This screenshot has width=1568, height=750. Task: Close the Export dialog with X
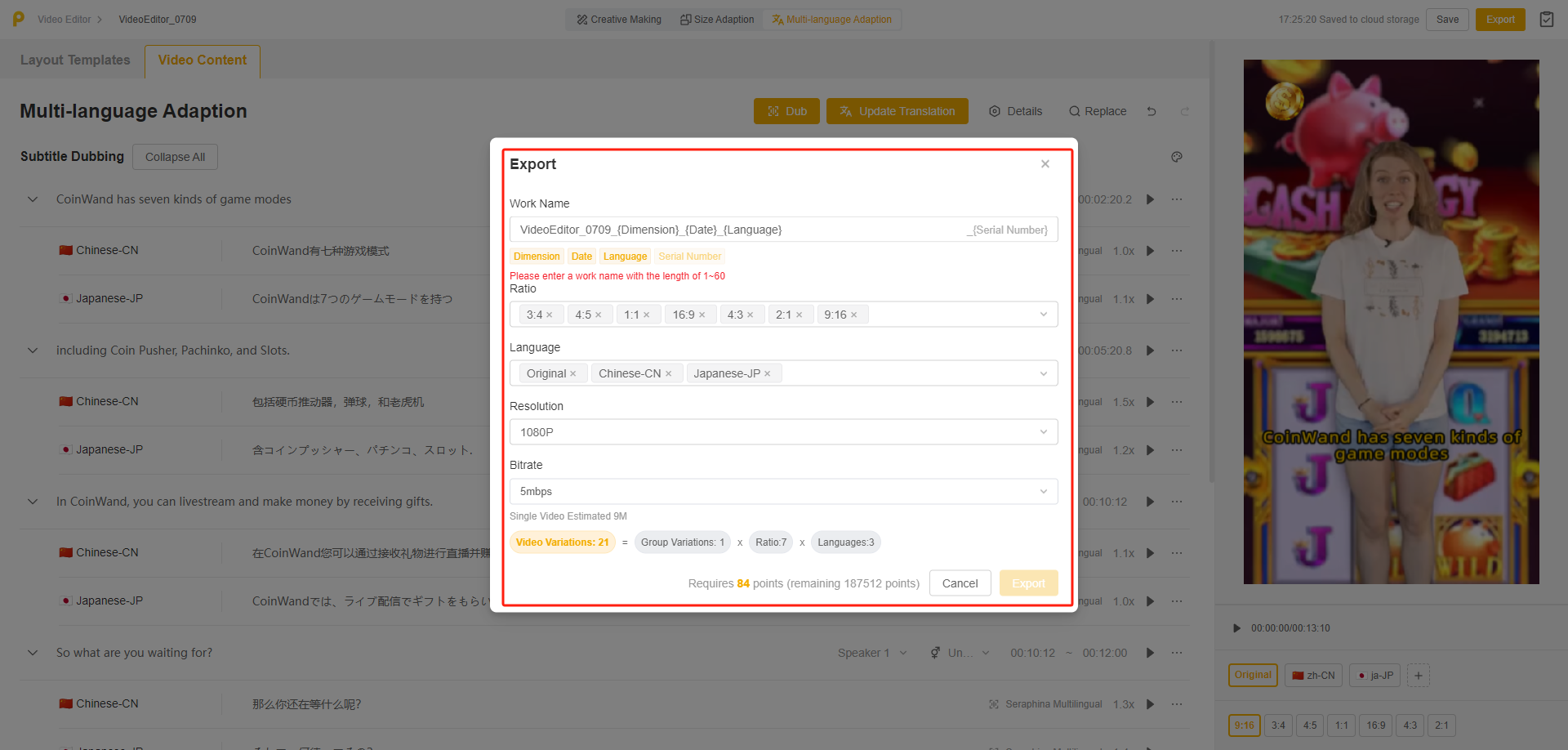1045,164
